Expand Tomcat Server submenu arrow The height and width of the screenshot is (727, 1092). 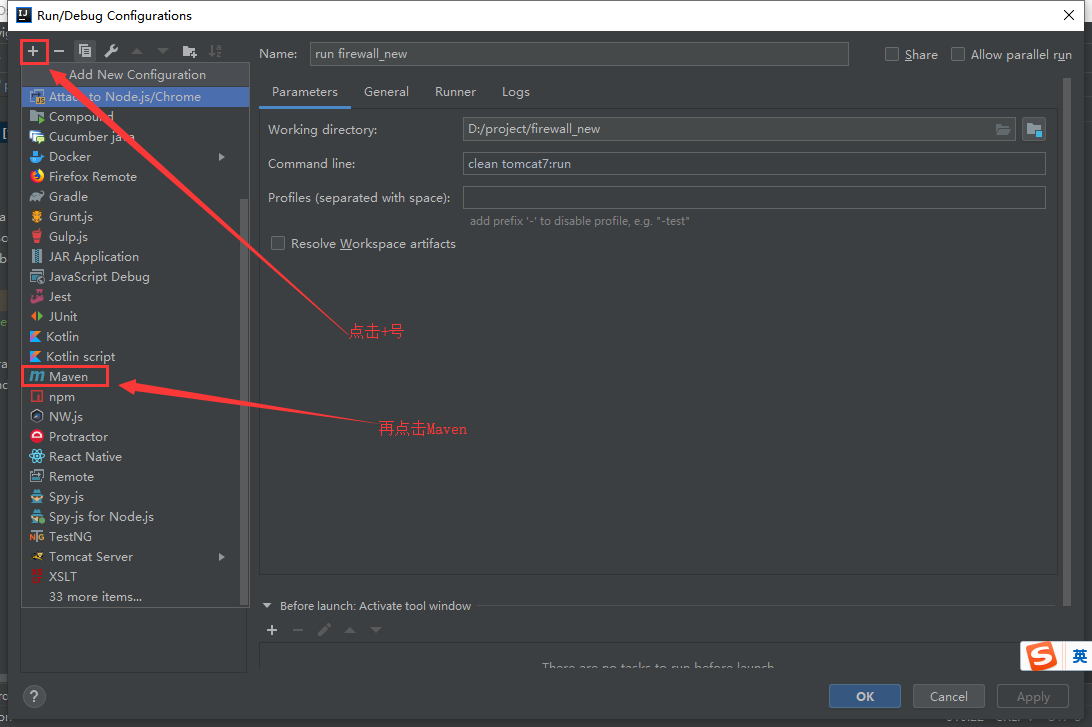pyautogui.click(x=221, y=557)
